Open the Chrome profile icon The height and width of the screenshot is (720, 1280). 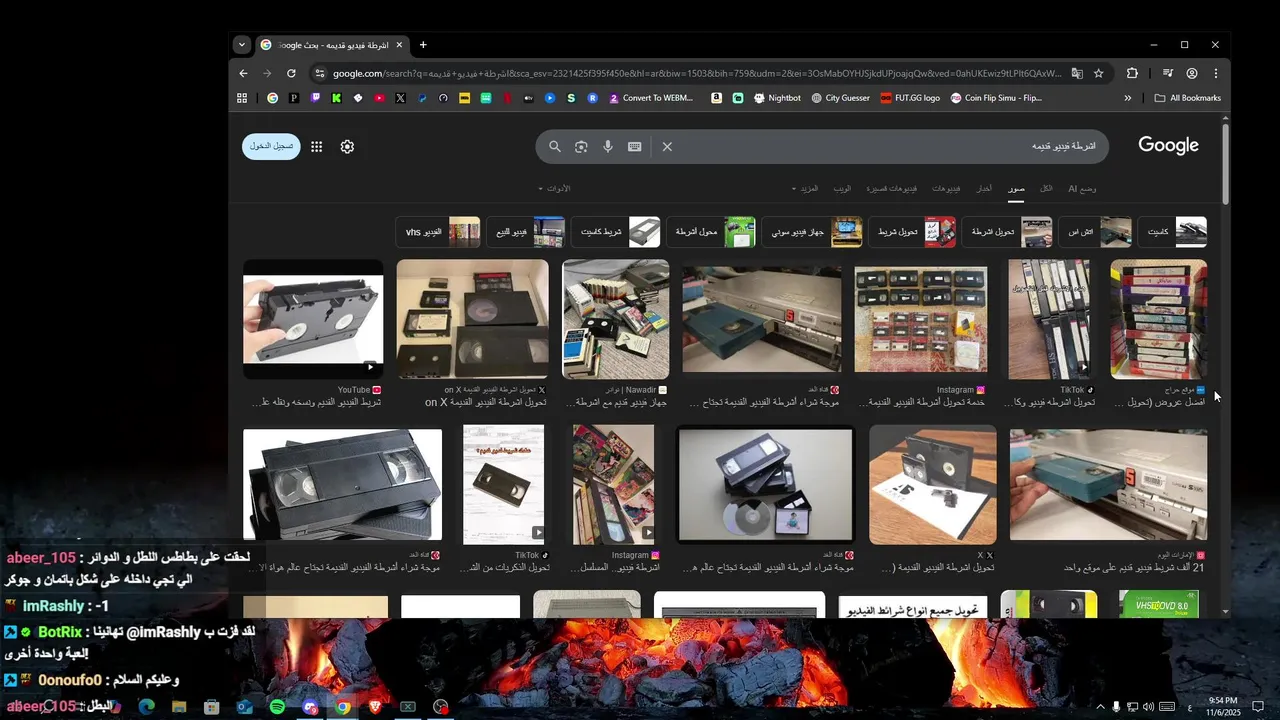point(1192,73)
